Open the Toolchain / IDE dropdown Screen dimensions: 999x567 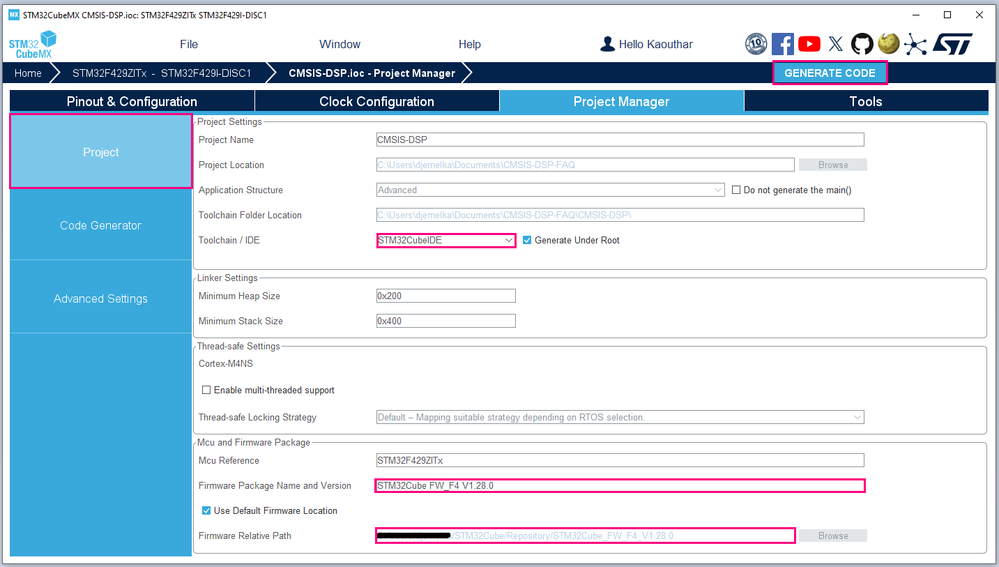[446, 240]
